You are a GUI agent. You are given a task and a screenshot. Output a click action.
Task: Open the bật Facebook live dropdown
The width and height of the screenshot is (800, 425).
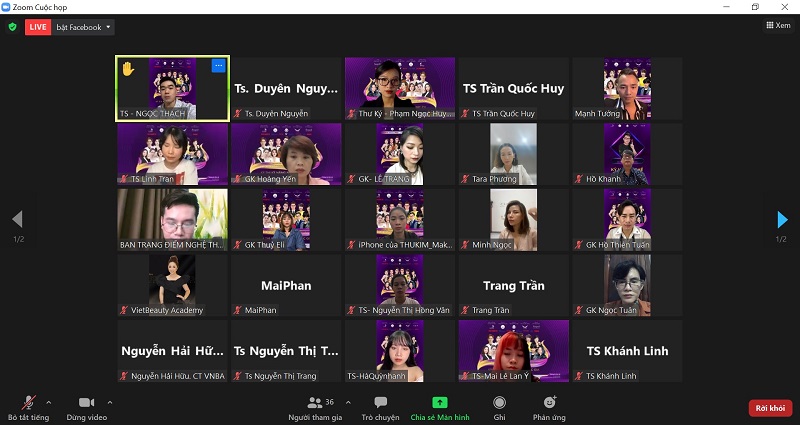tap(84, 27)
